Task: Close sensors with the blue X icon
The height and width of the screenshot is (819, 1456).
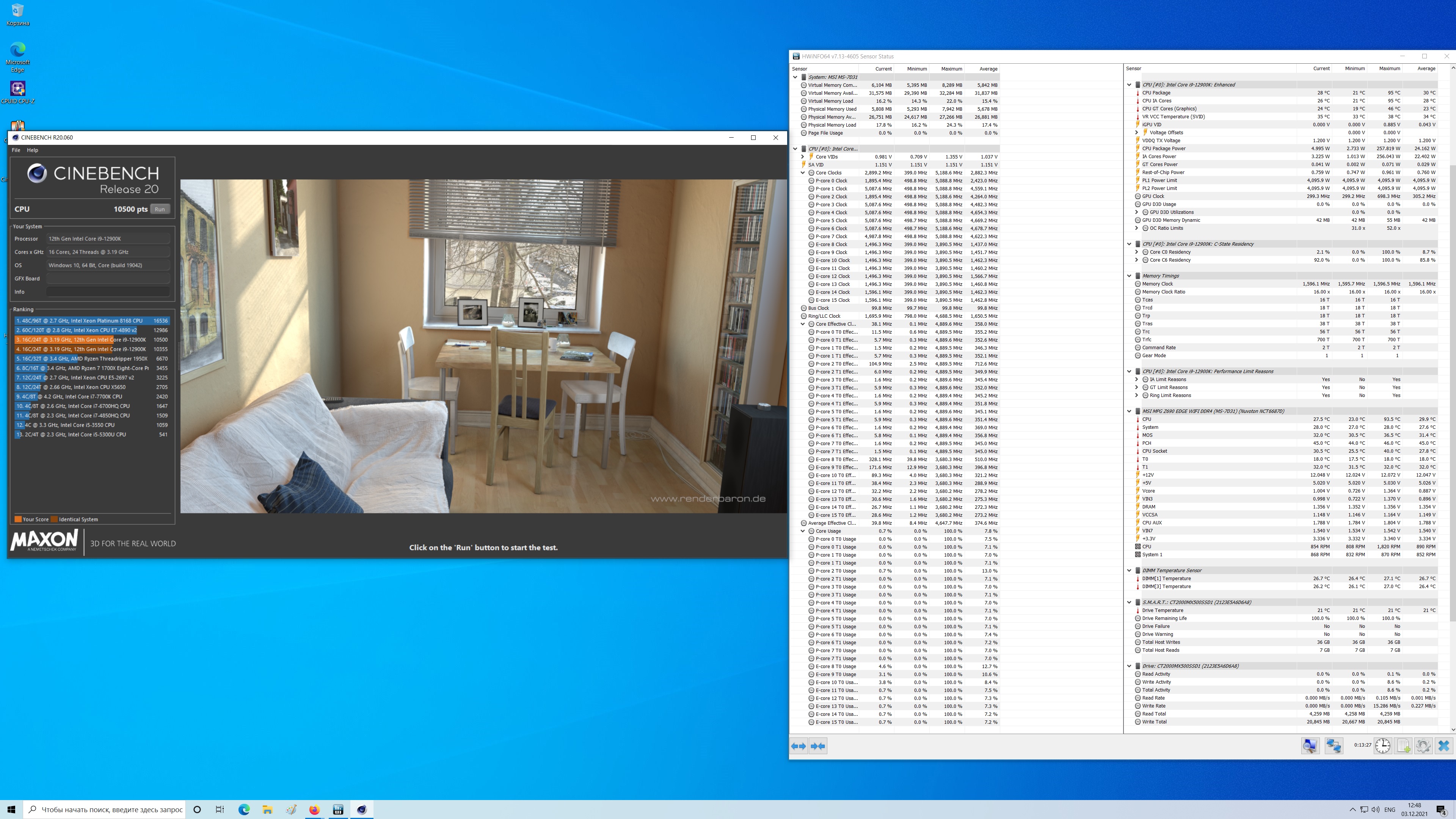Action: coord(1443,746)
